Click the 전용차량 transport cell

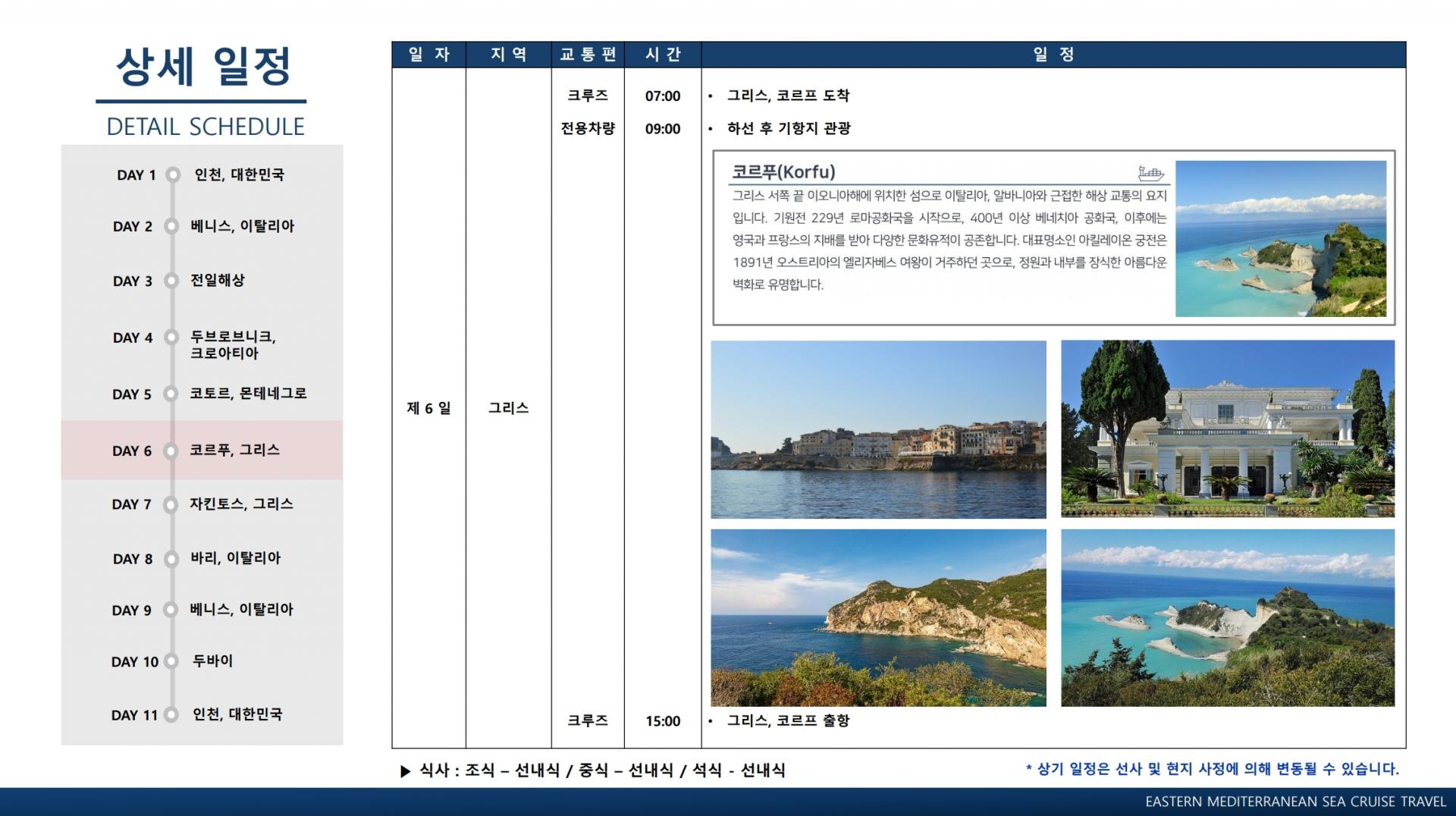coord(588,128)
